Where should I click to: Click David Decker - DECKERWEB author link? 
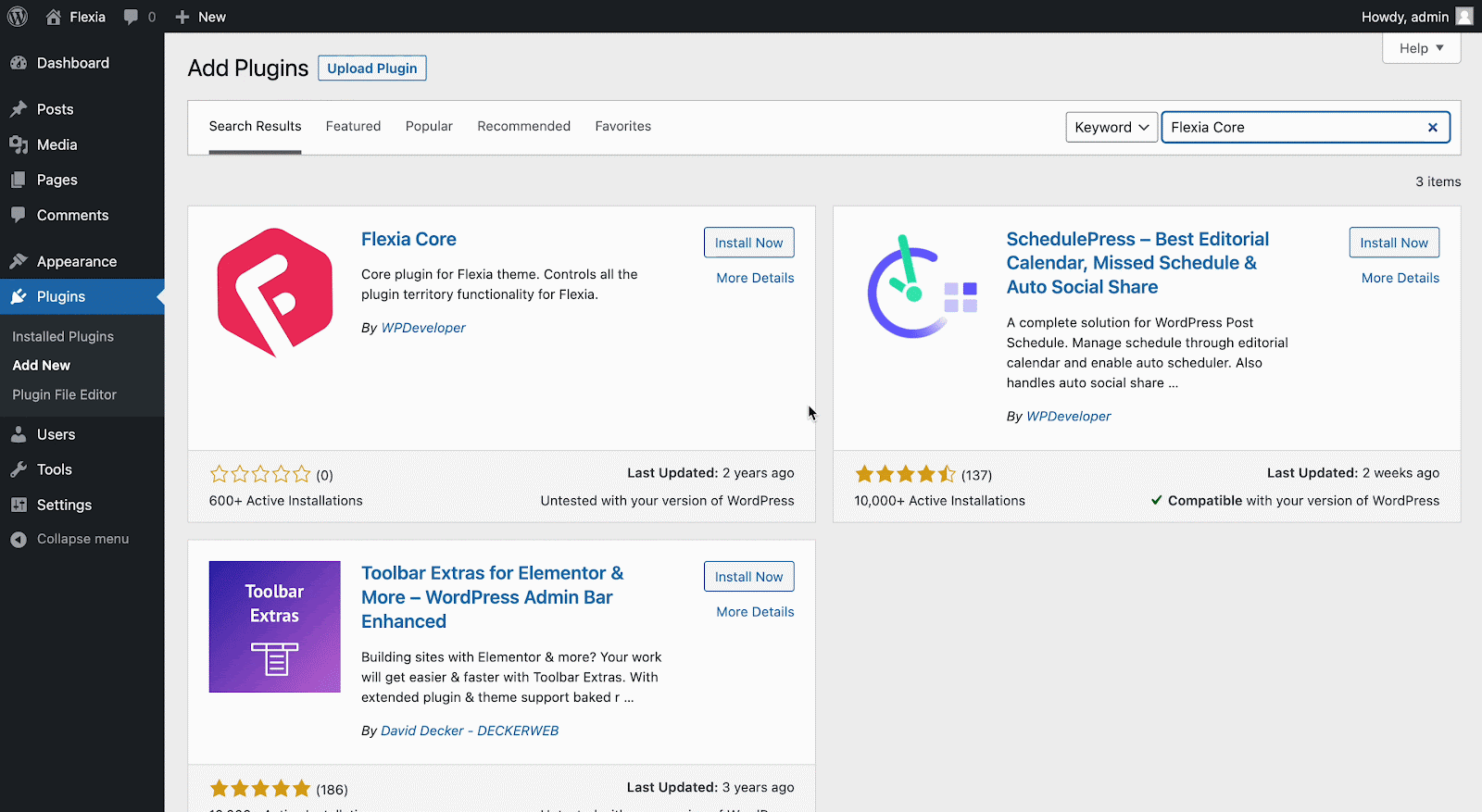470,731
